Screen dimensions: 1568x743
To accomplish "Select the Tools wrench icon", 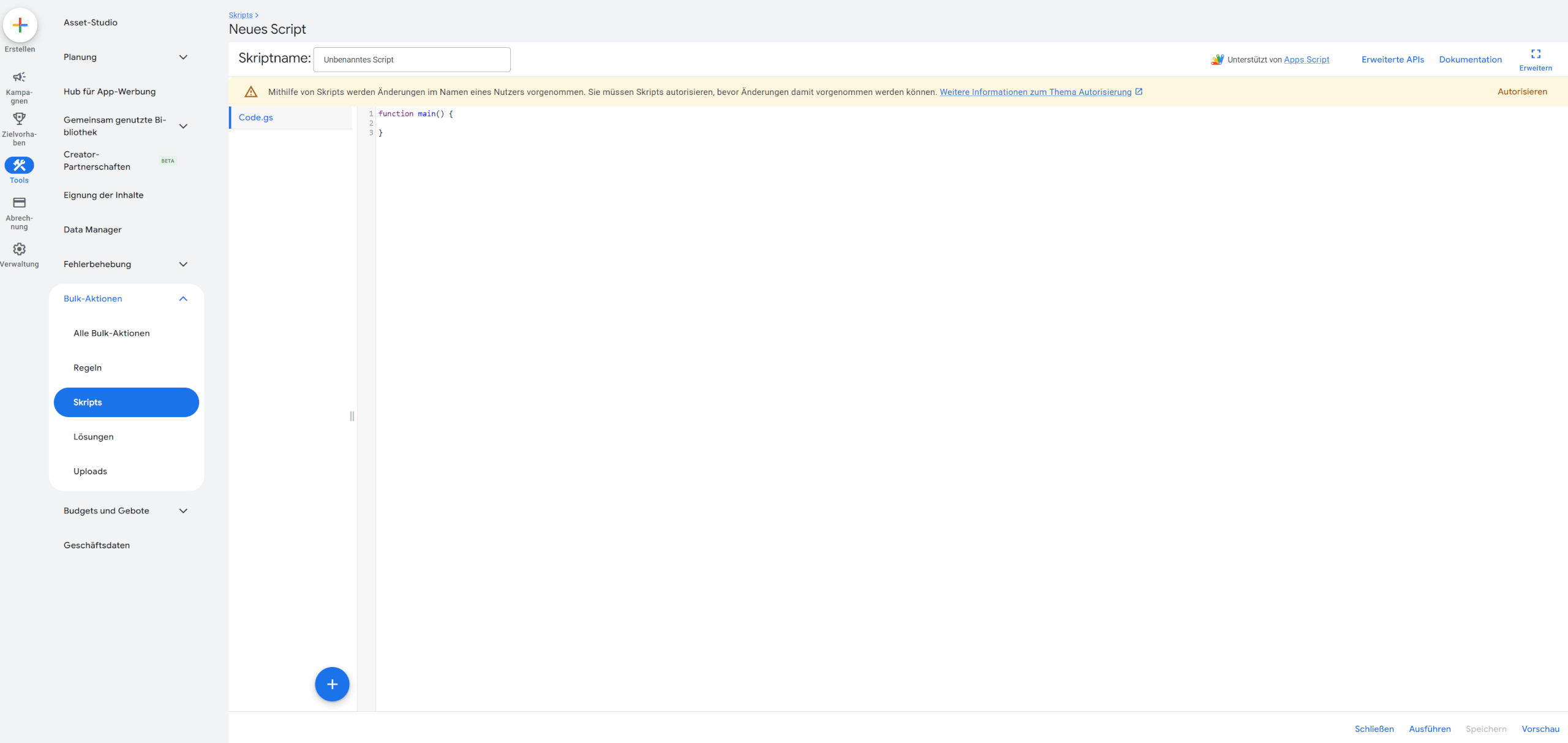I will click(x=19, y=165).
